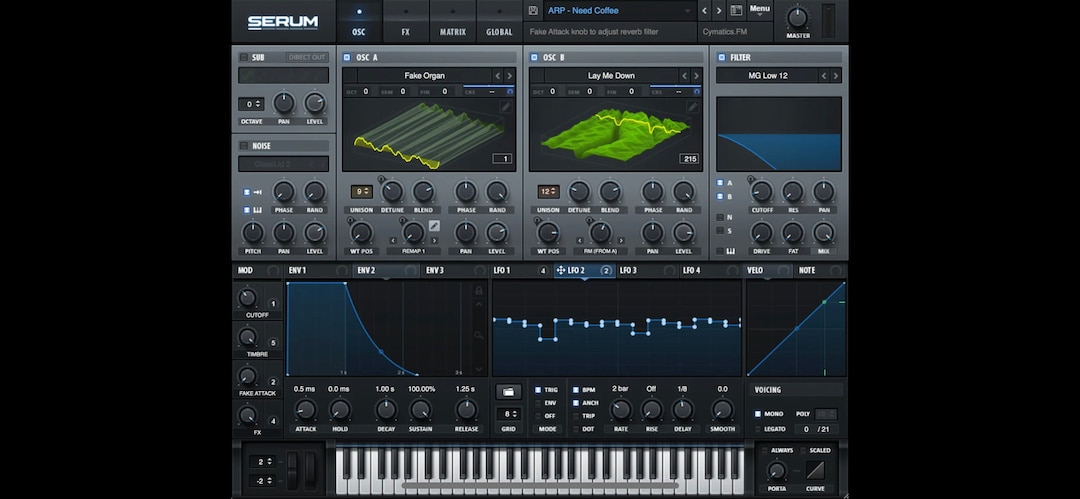Open the Fake Organ wavetable menu
Screen dimensions: 1080x499
pyautogui.click(x=424, y=76)
